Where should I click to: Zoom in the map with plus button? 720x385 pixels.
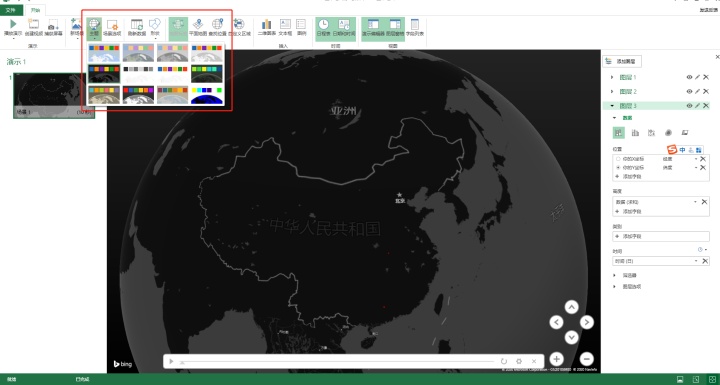[x=556, y=359]
